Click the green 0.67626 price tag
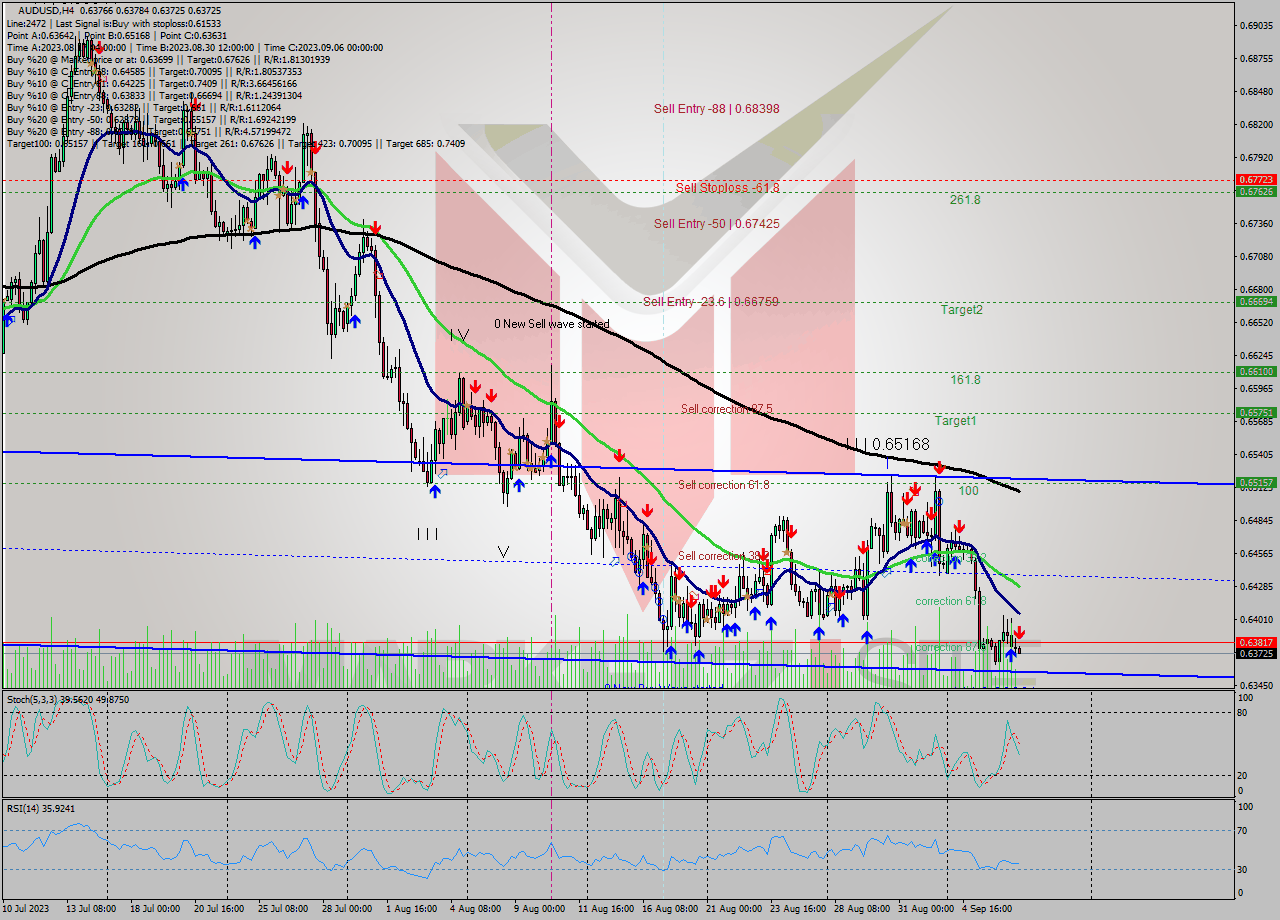 coord(1256,191)
